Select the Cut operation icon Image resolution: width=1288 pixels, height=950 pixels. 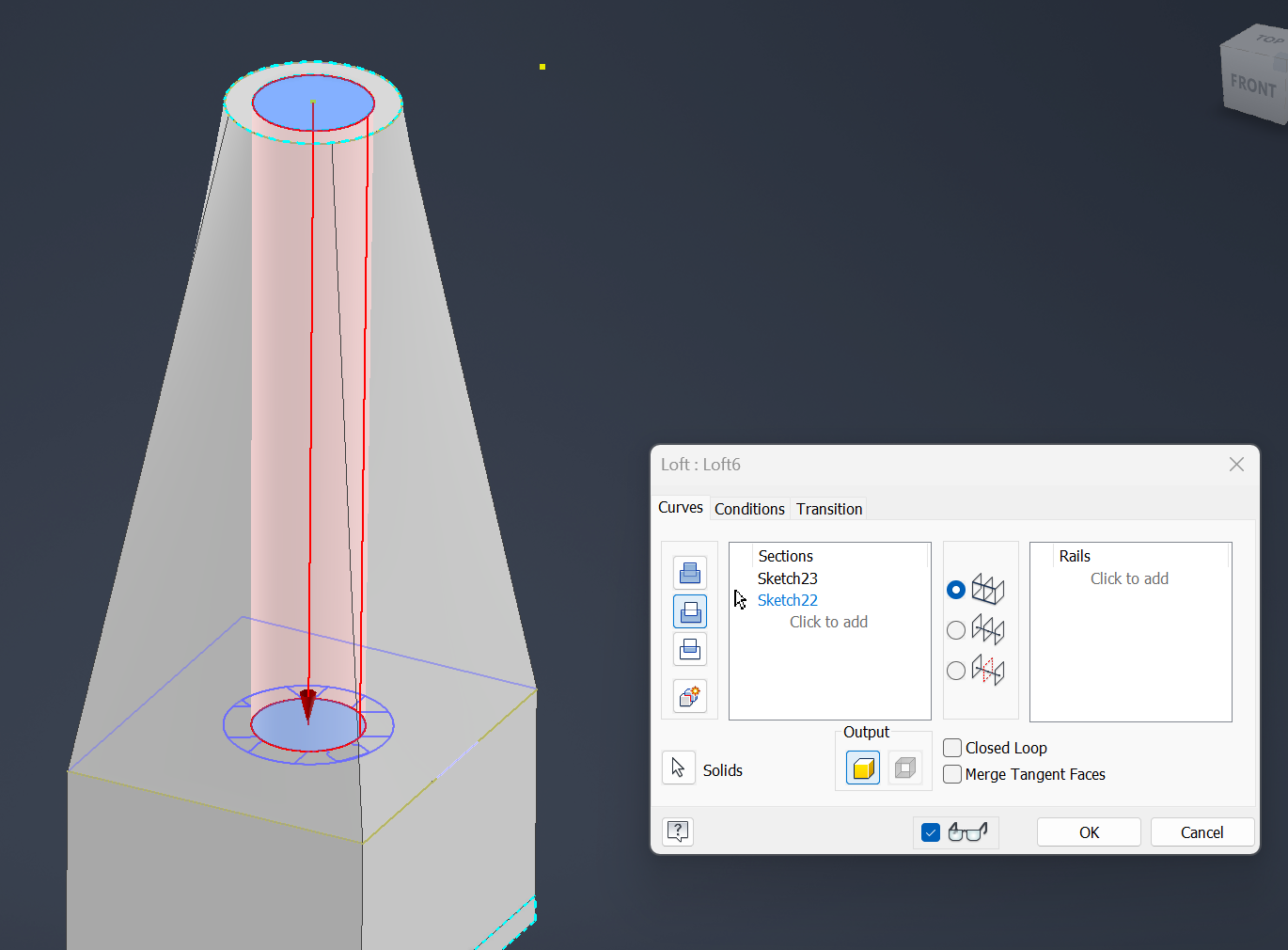(x=689, y=610)
